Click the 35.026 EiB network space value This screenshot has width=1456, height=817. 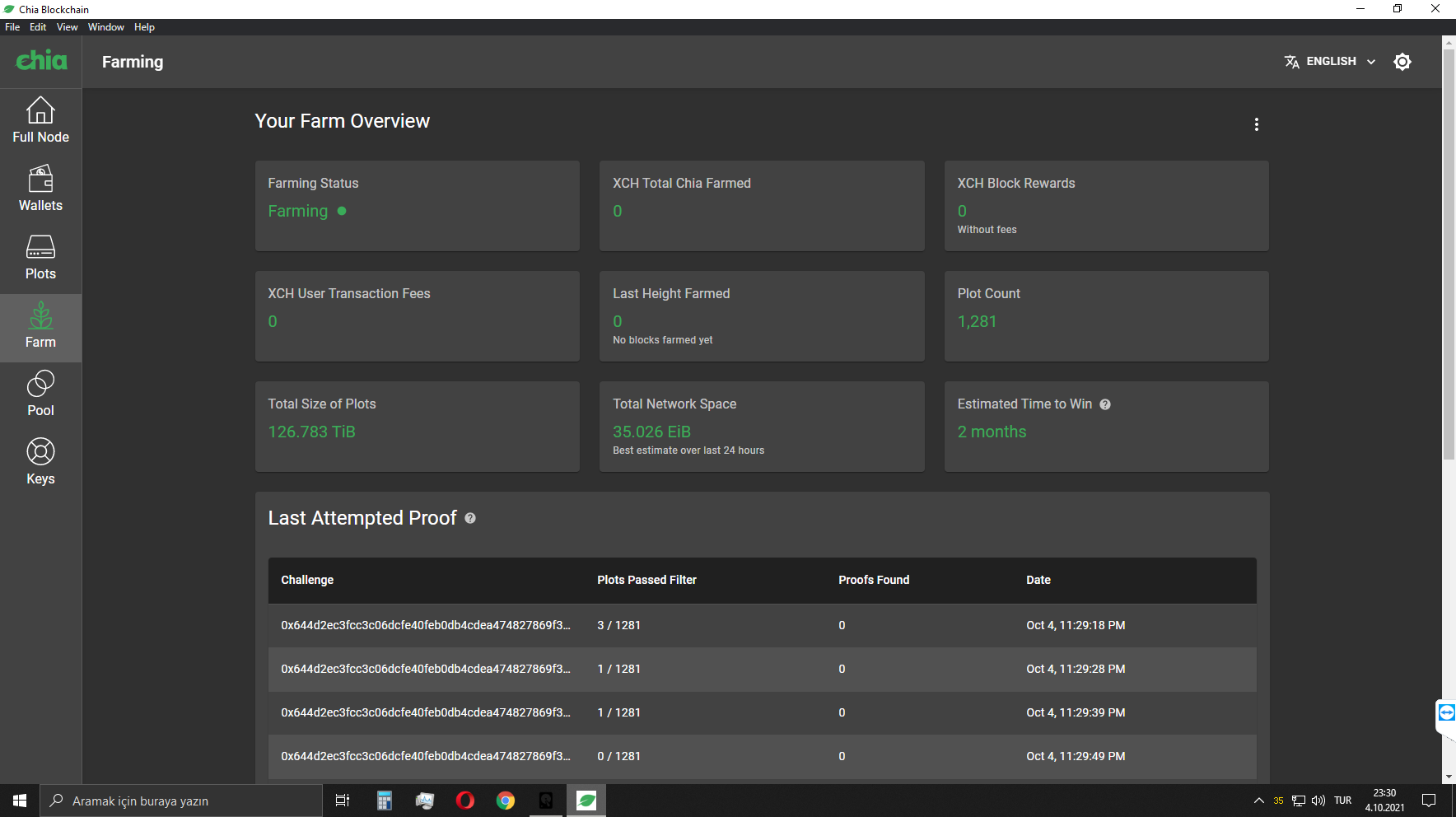tap(651, 432)
